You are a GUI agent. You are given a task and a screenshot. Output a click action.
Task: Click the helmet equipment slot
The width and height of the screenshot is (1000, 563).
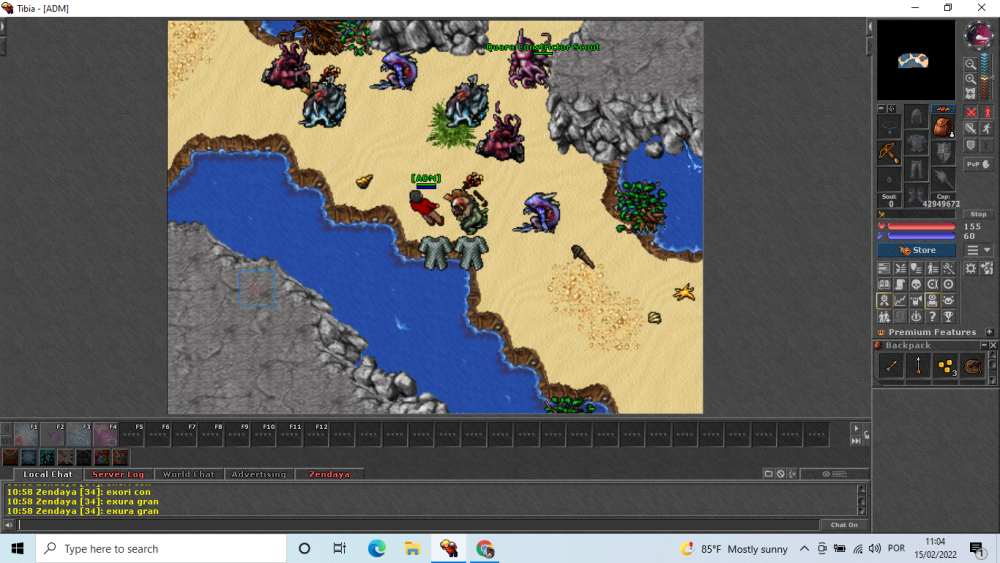tap(916, 117)
